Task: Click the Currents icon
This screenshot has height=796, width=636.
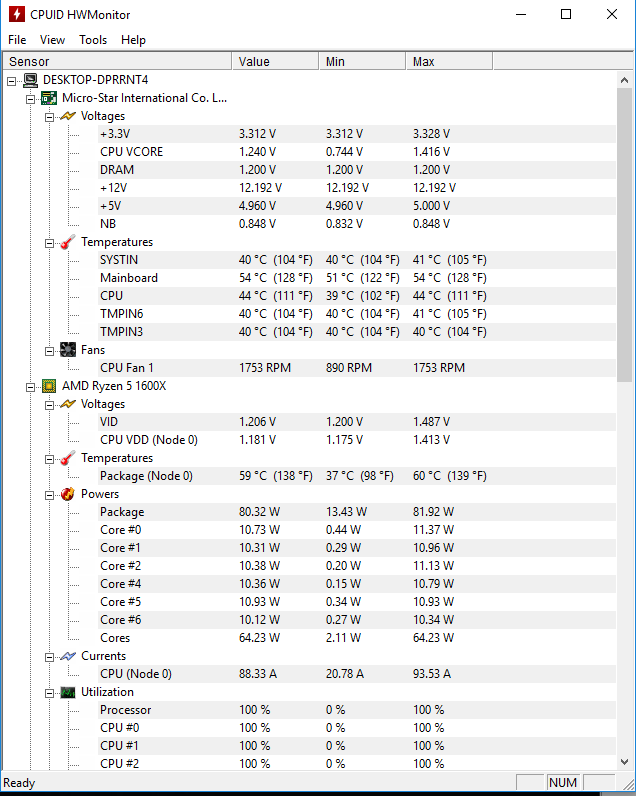Action: coord(68,656)
